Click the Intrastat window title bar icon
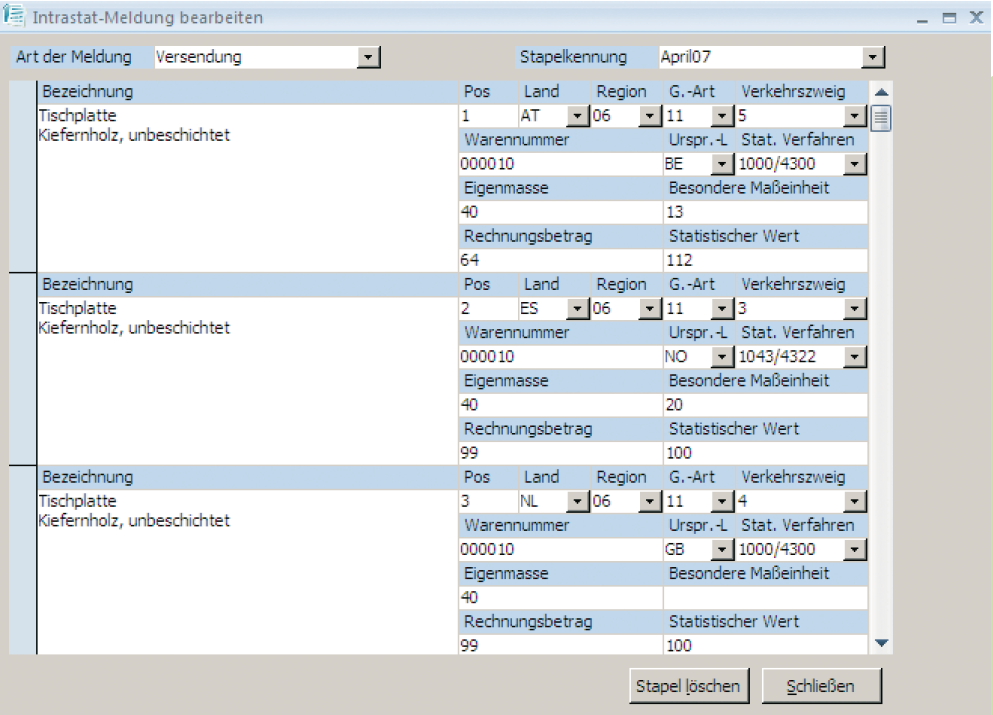993x715 pixels. click(15, 17)
